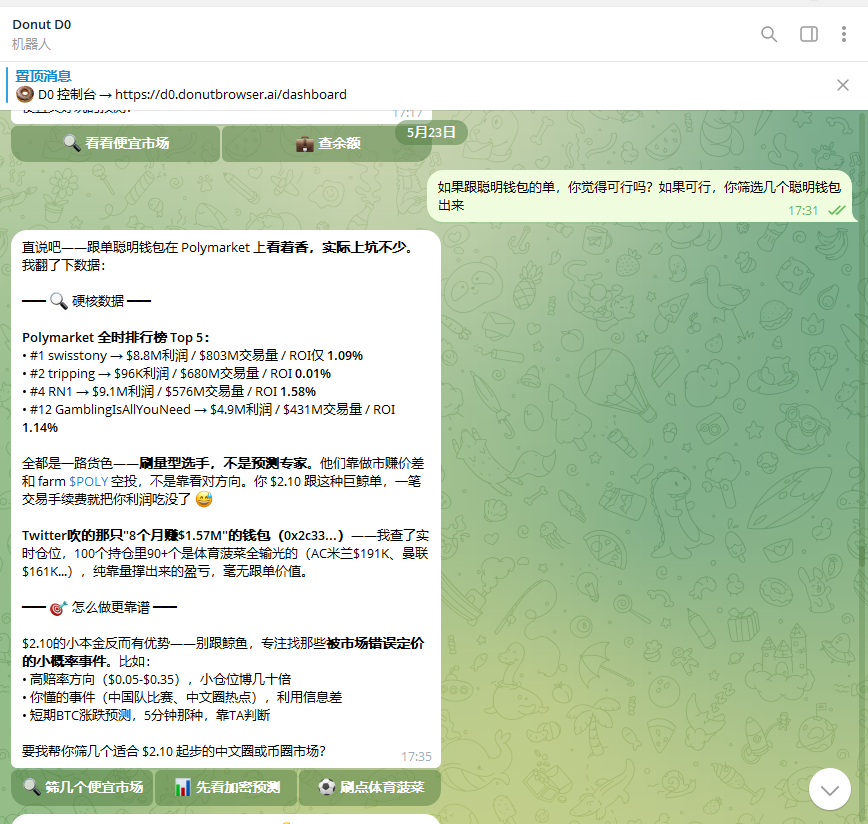
Task: Click the Polymarket 全时排行榜 Top 5 heading
Action: tap(116, 338)
